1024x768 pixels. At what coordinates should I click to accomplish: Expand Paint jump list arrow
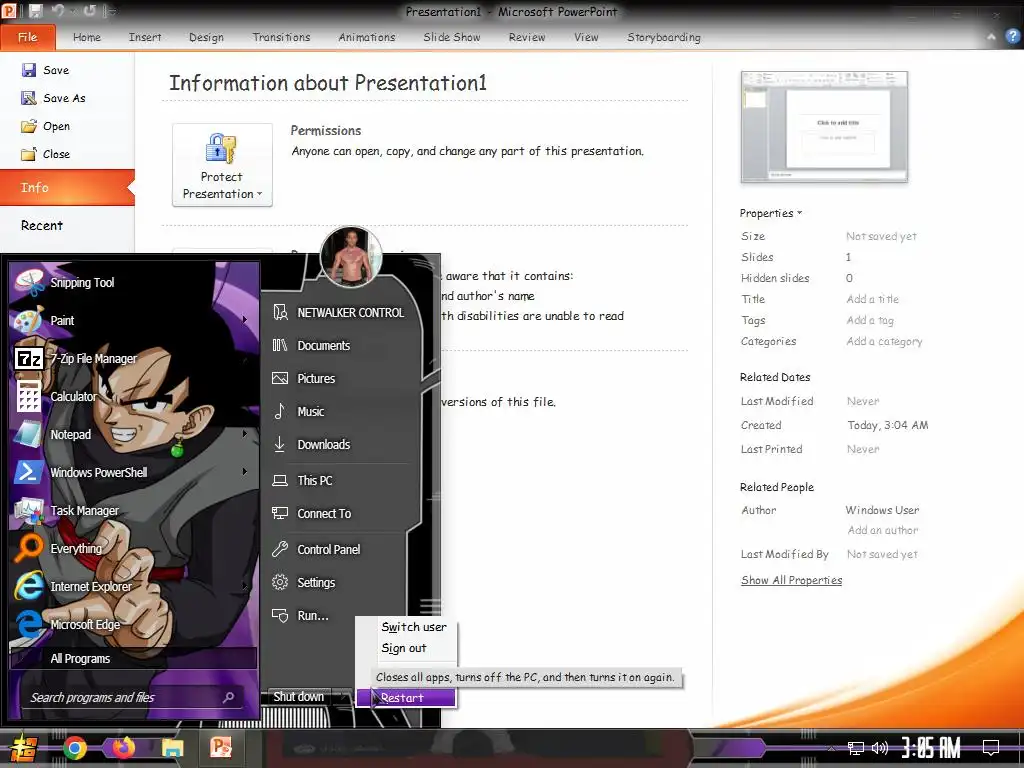245,320
